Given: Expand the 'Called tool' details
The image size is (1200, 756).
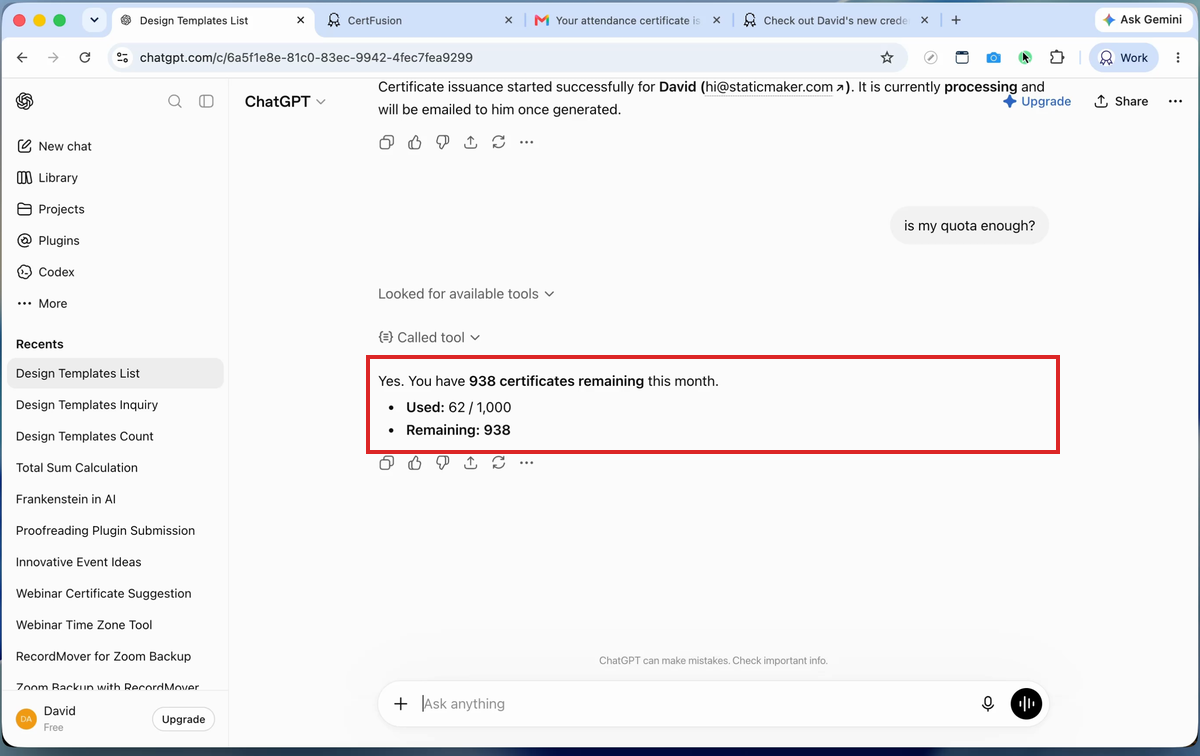Looking at the screenshot, I should (429, 338).
